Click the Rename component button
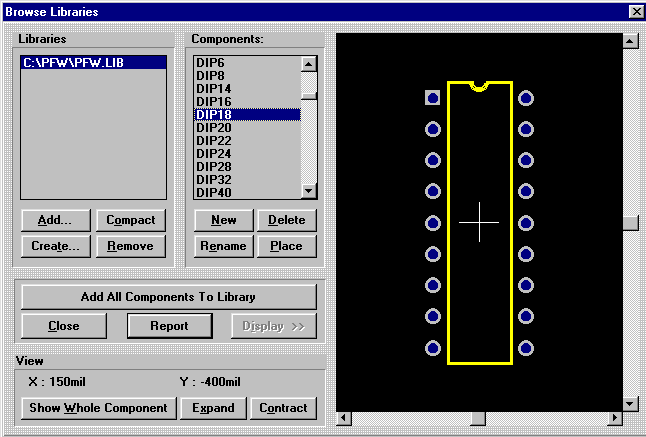This screenshot has width=646, height=437. point(224,246)
